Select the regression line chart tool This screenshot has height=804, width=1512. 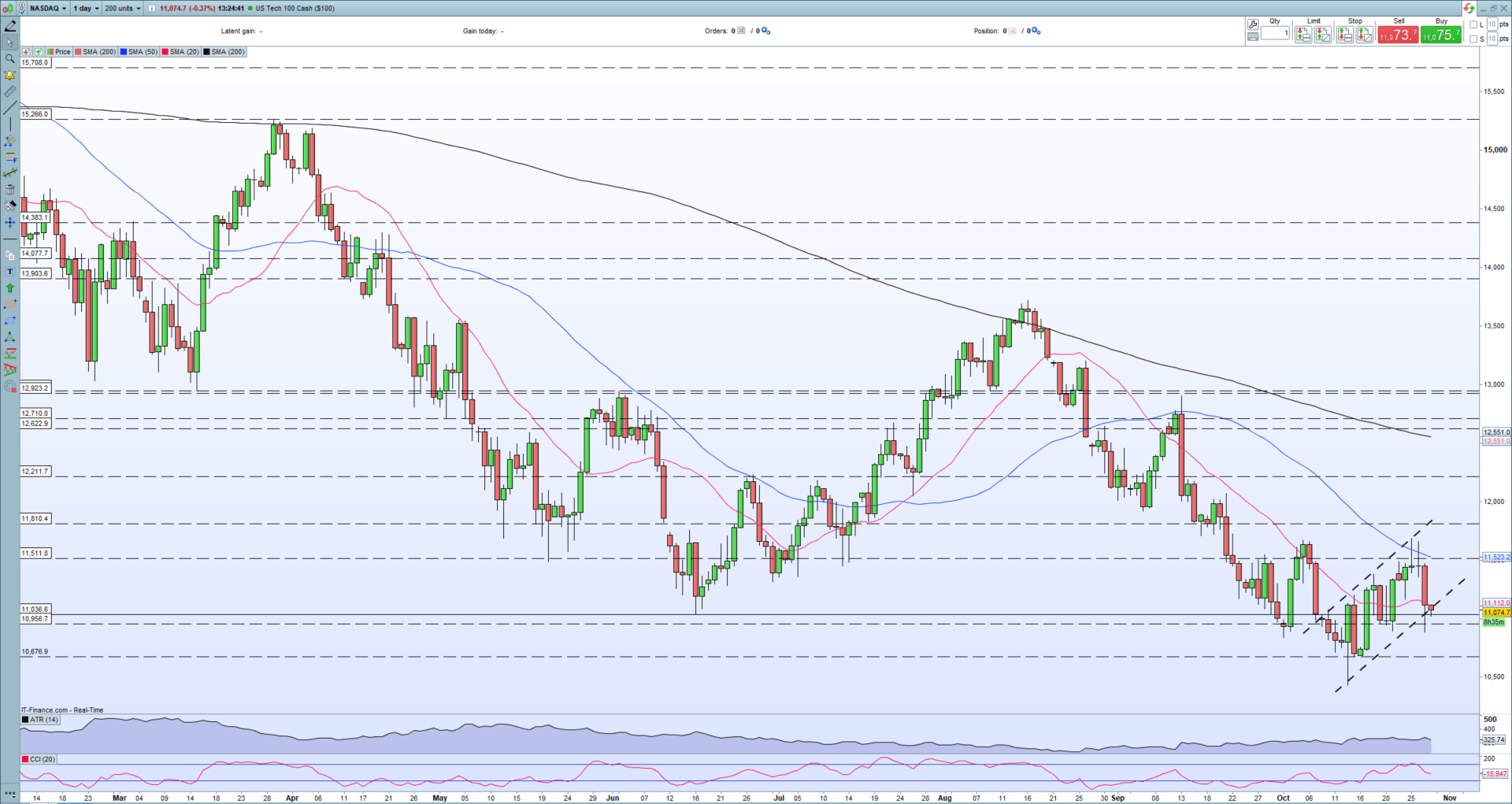[9, 173]
